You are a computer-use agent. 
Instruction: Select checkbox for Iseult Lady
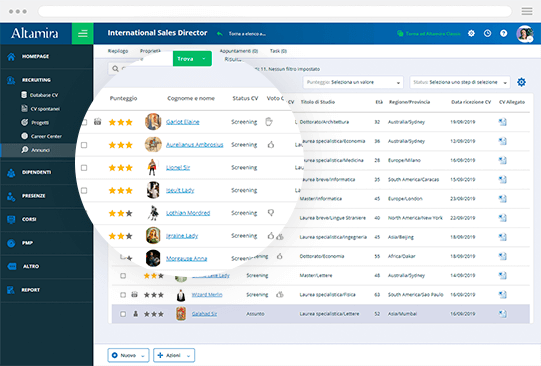84,190
